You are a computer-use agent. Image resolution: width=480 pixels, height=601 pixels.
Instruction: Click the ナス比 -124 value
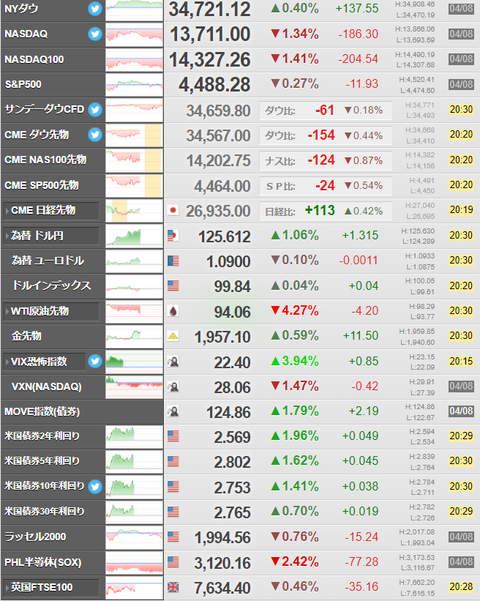[321, 160]
